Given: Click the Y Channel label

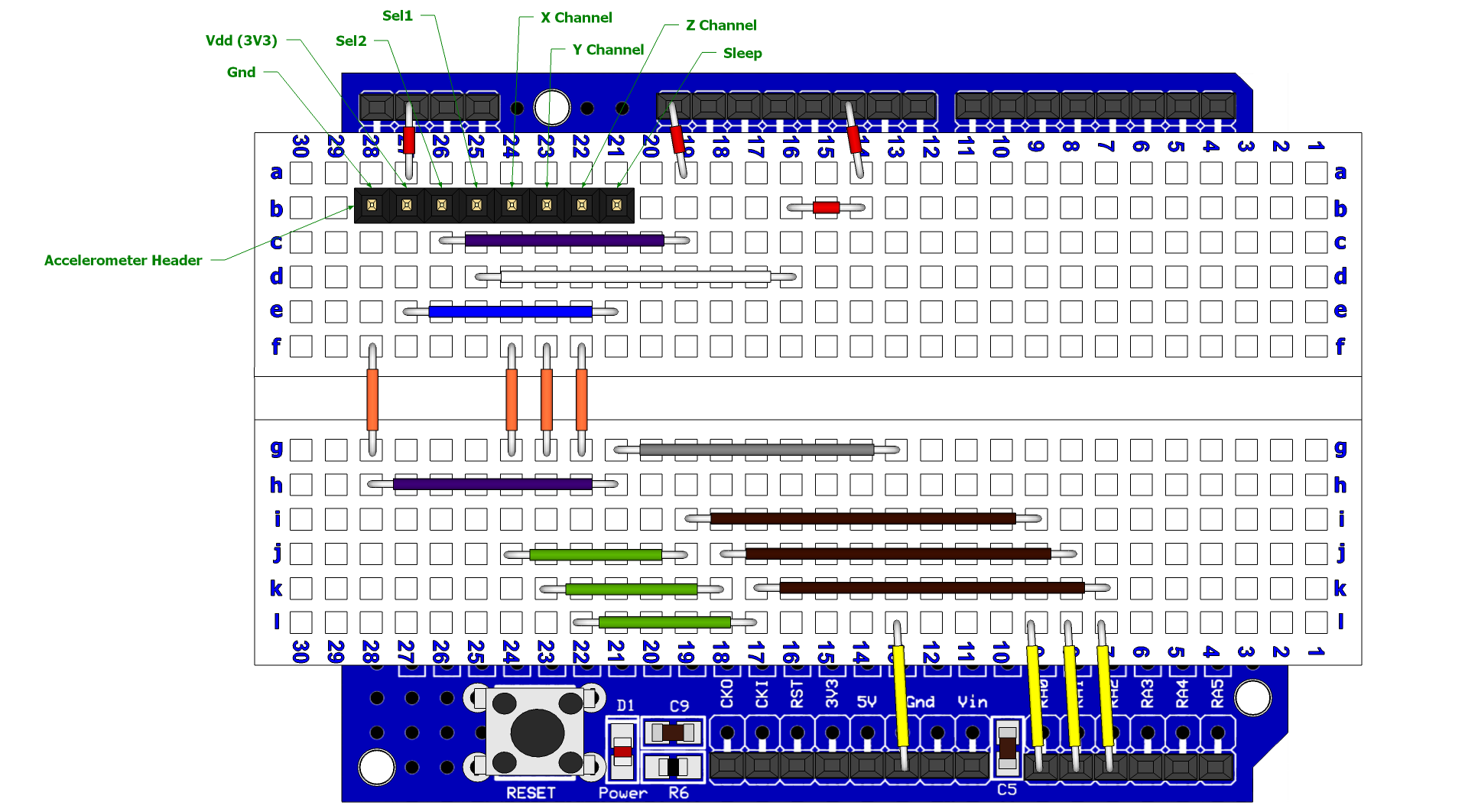Looking at the screenshot, I should tap(609, 50).
